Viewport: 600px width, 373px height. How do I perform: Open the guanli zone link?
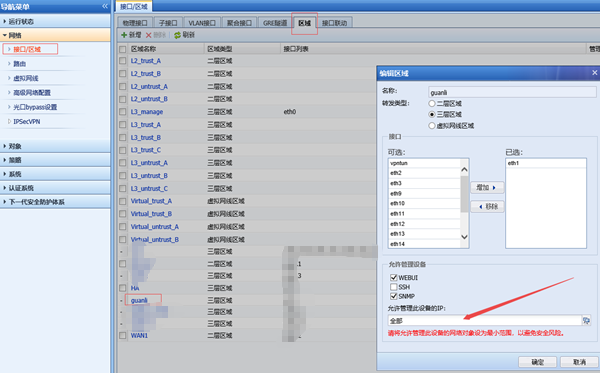point(139,300)
